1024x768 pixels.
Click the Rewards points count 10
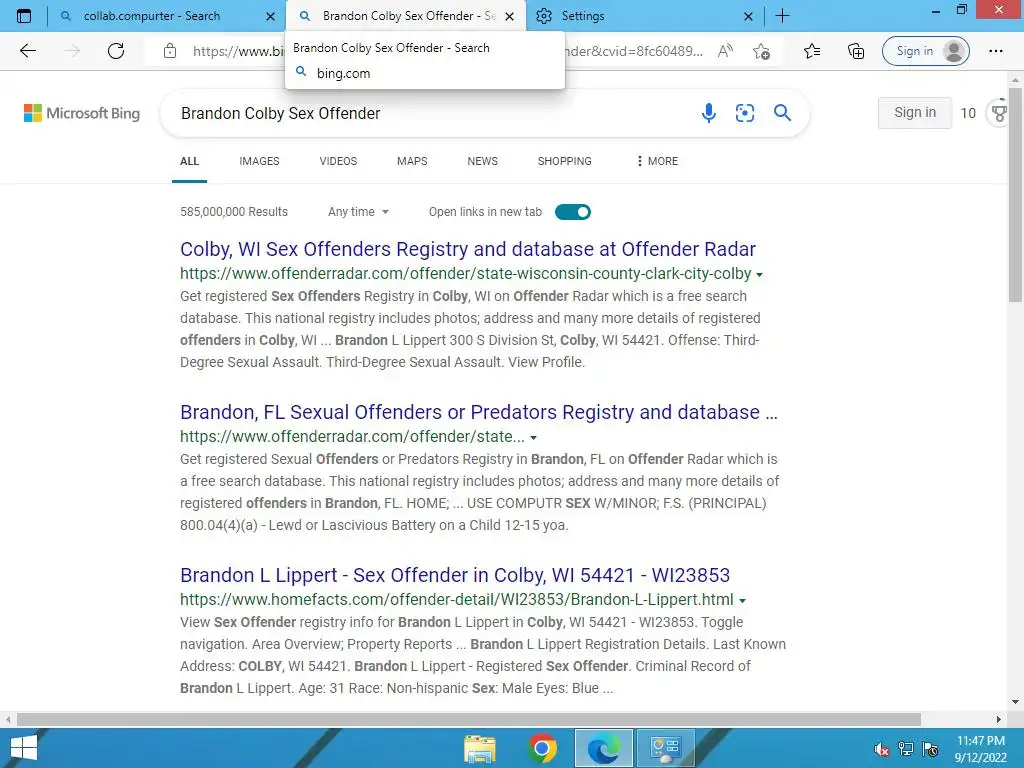(x=968, y=113)
